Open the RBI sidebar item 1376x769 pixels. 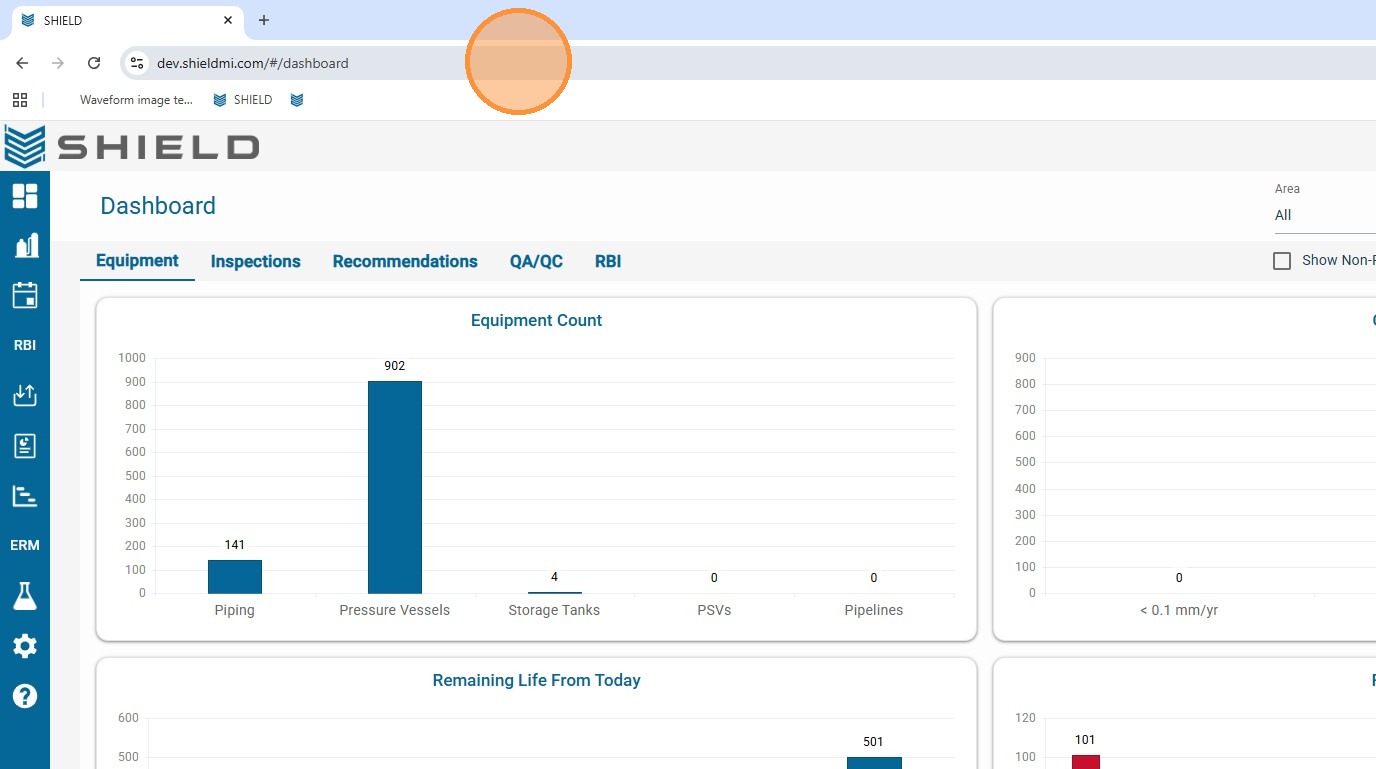point(25,345)
